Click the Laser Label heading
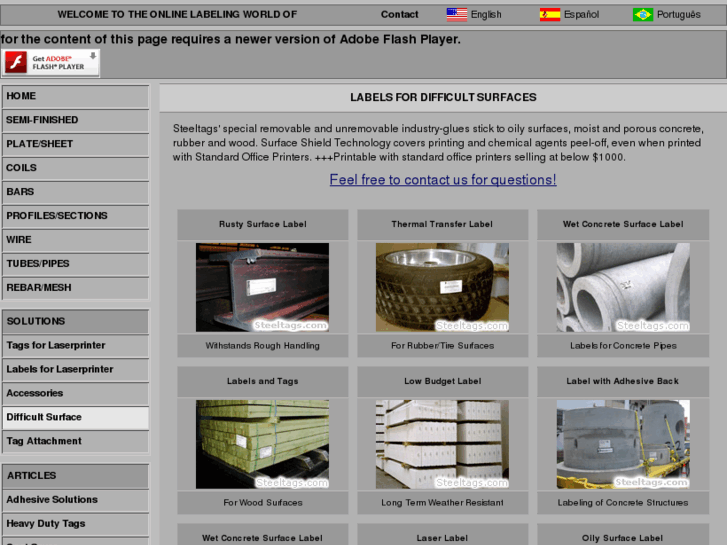The width and height of the screenshot is (727, 545). (442, 538)
